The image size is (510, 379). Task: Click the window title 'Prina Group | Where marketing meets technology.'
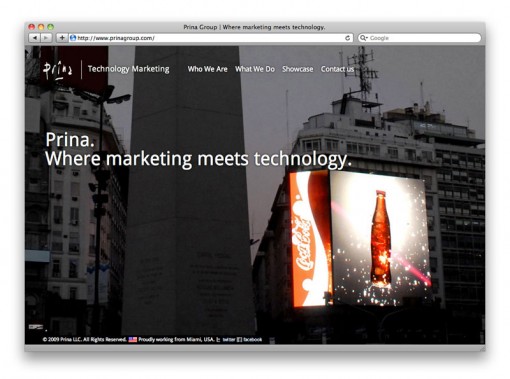tap(254, 27)
